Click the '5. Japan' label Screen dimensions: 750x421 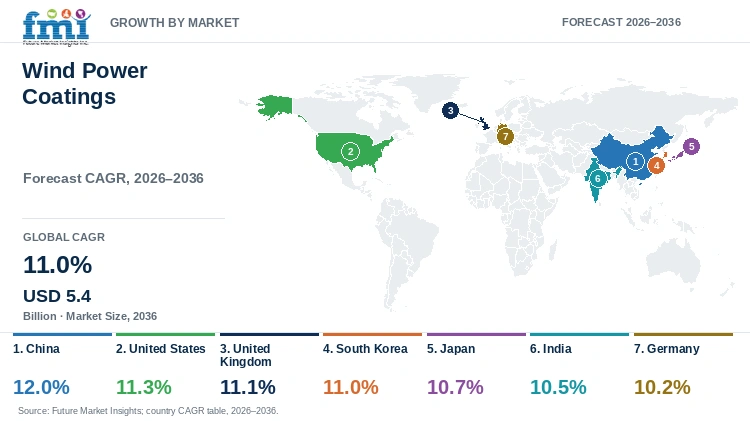(451, 349)
